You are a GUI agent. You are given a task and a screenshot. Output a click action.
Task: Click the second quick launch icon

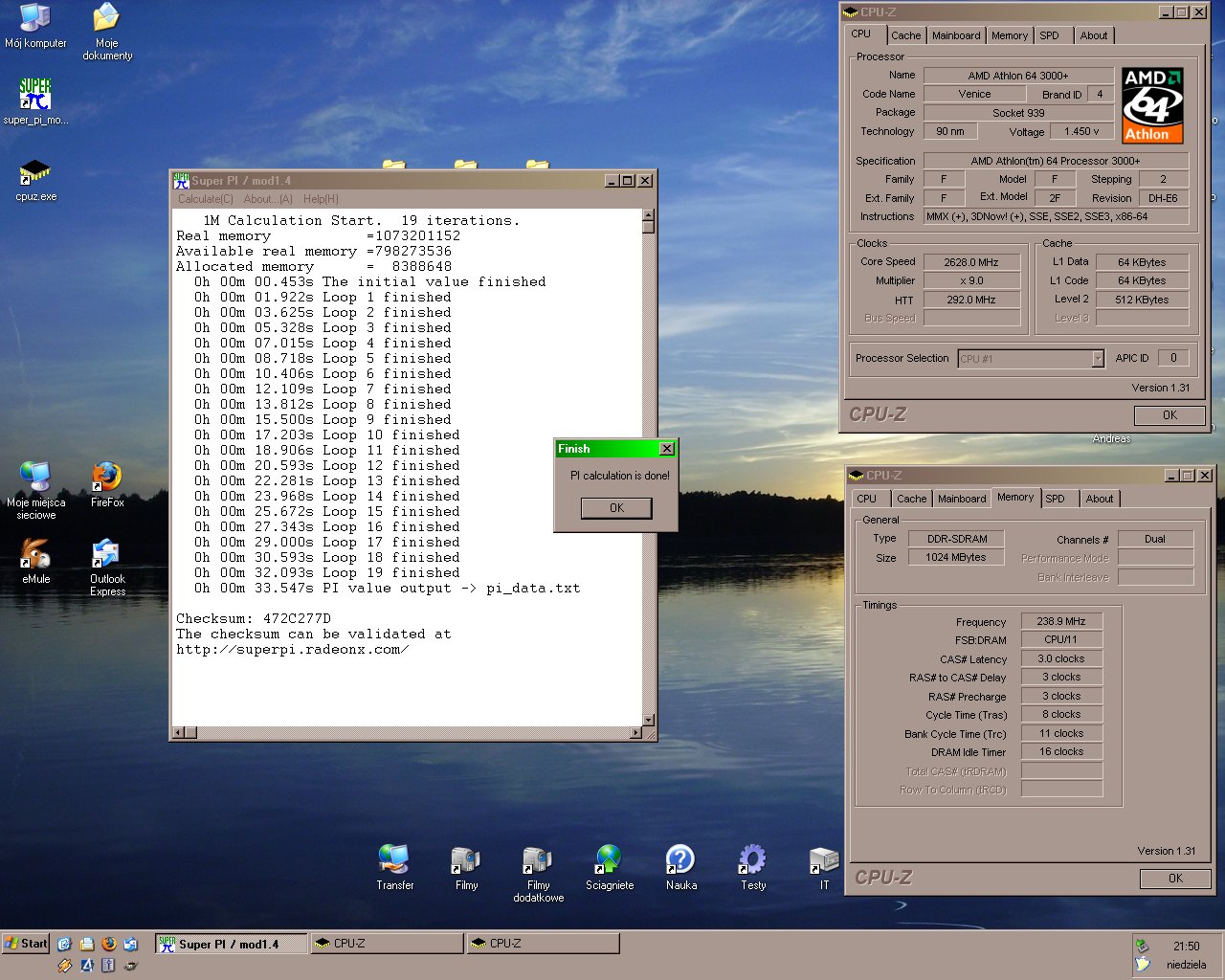click(x=87, y=944)
